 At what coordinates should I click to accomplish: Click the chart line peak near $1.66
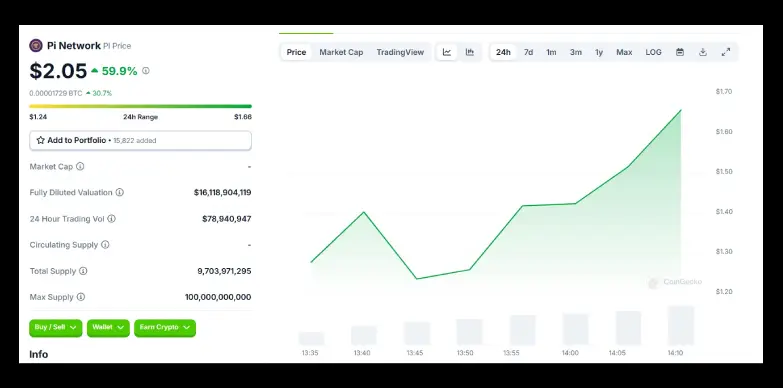(x=681, y=110)
